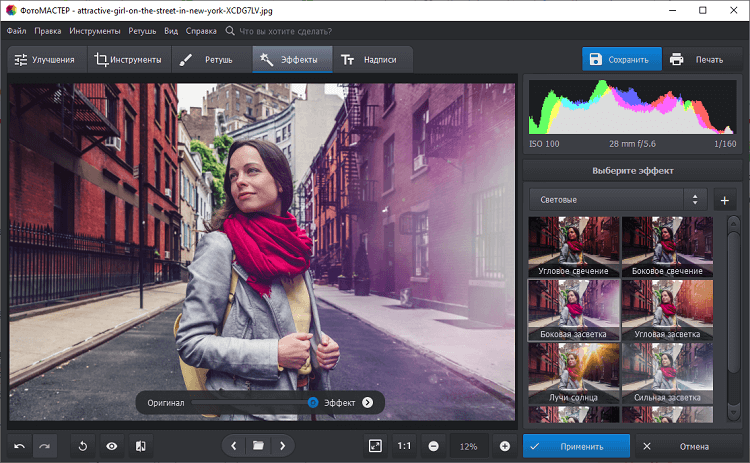Click the redo arrow icon

click(44, 446)
